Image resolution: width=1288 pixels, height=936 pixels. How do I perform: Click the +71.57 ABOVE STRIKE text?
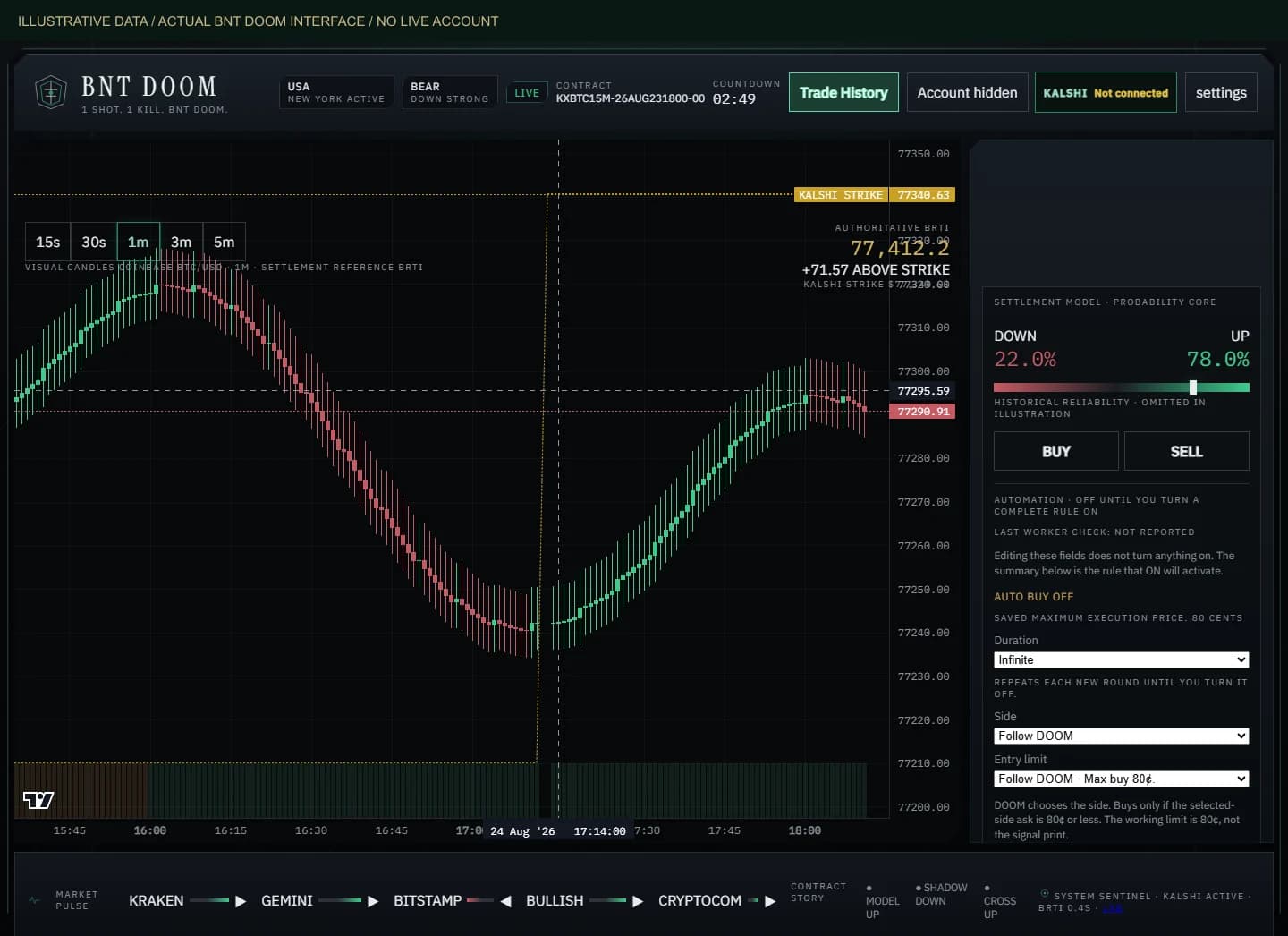tap(876, 269)
